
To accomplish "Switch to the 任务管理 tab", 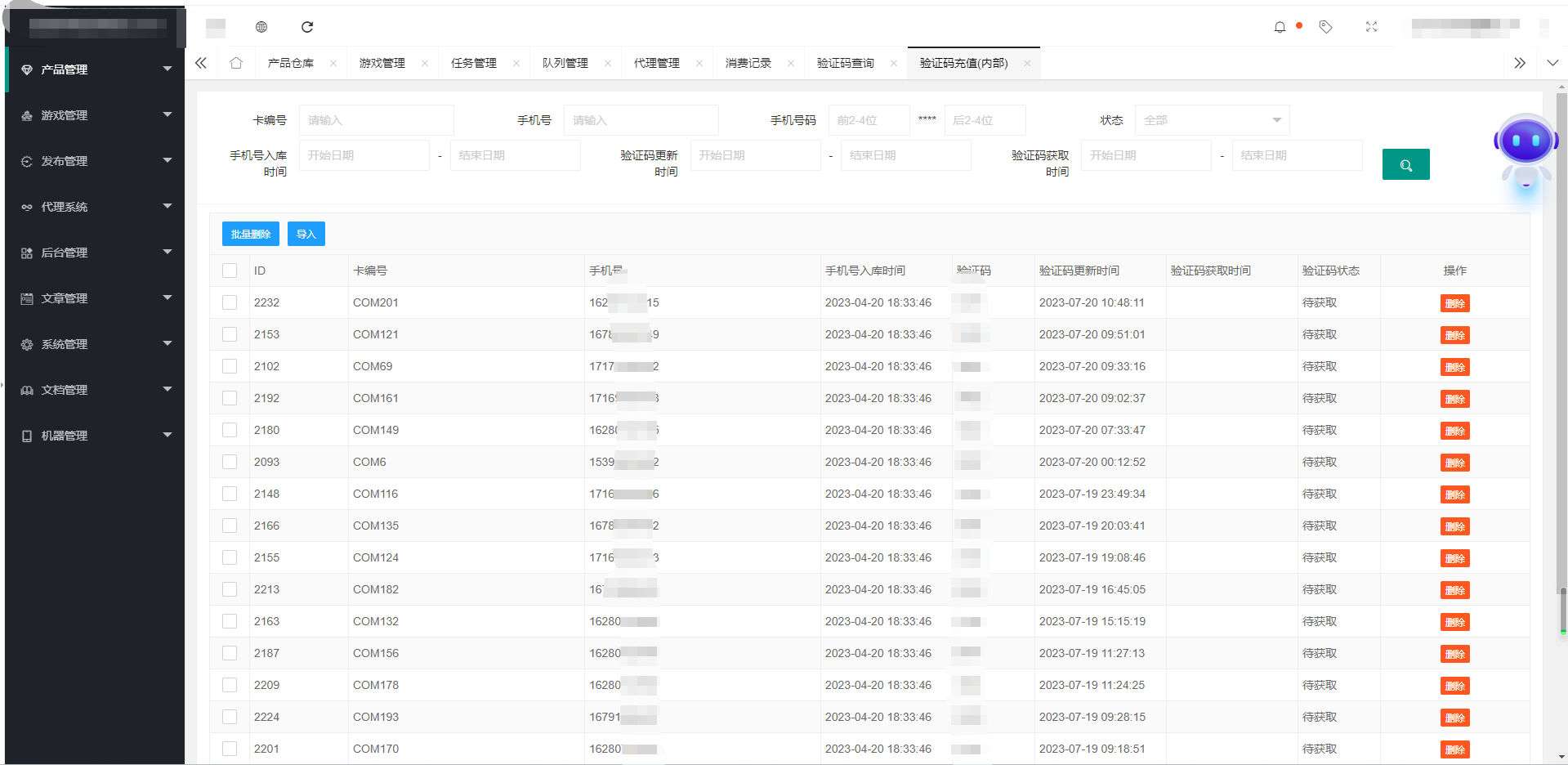I will click(x=474, y=63).
